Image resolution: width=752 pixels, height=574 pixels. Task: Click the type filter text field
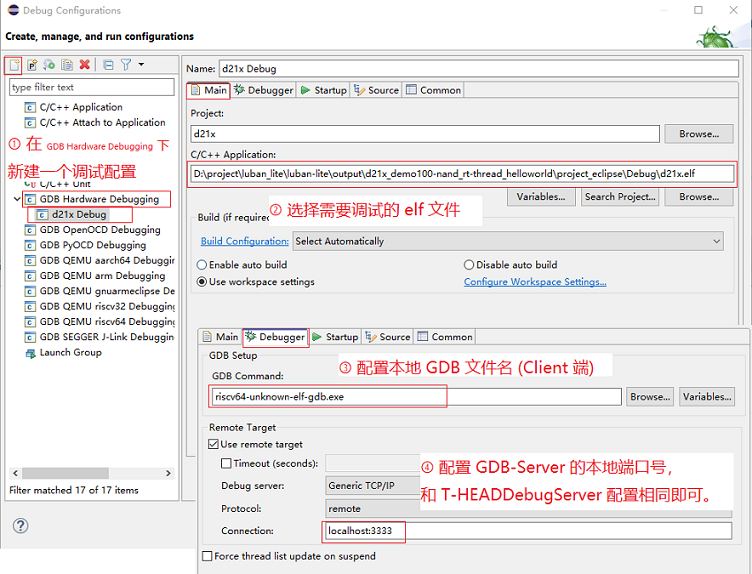91,88
